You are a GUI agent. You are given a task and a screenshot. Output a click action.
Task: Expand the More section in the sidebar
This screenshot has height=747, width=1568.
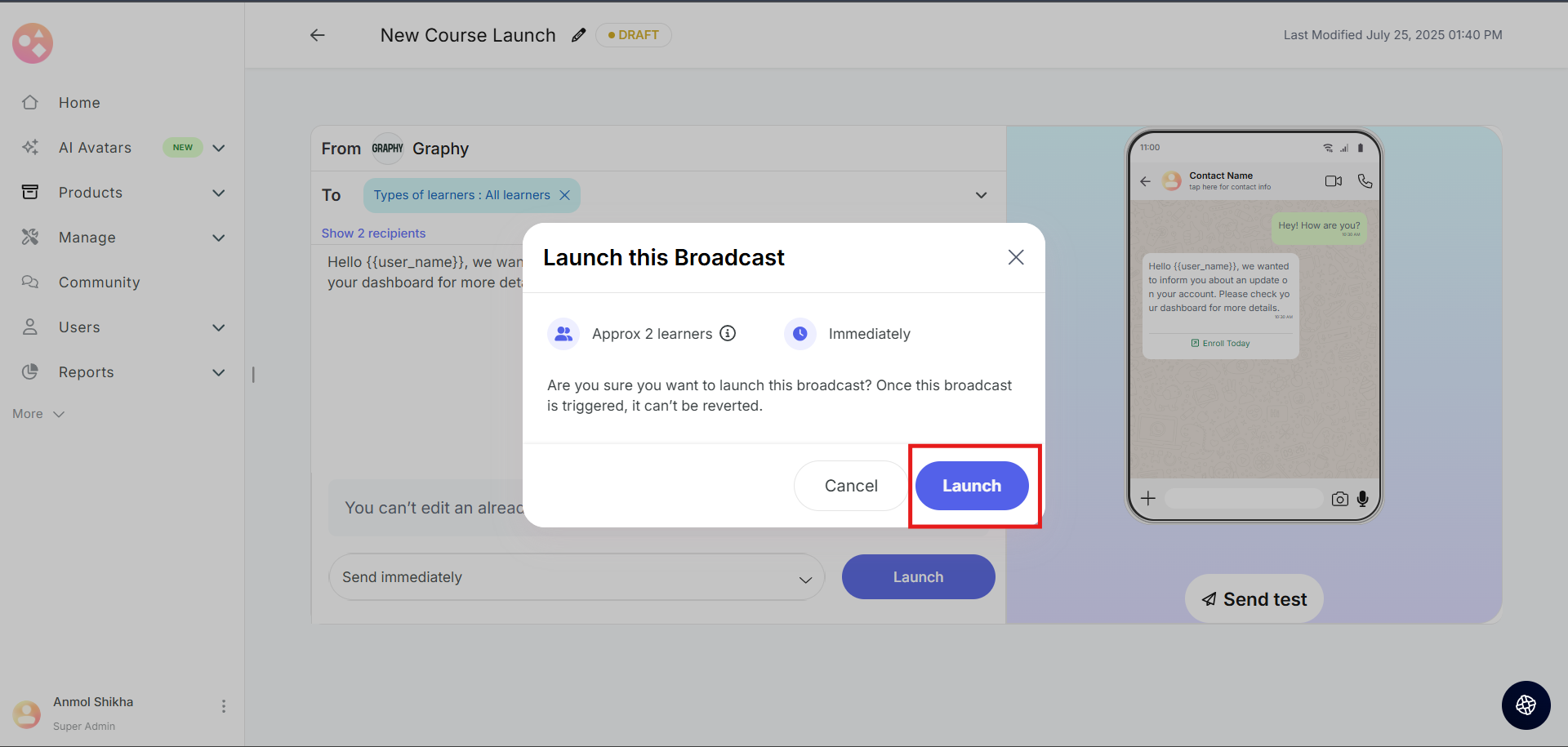[38, 414]
